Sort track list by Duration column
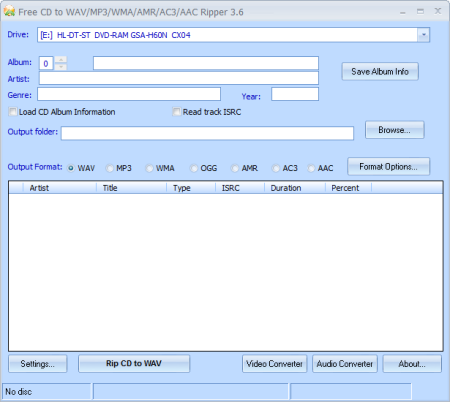The image size is (450, 402). click(295, 188)
